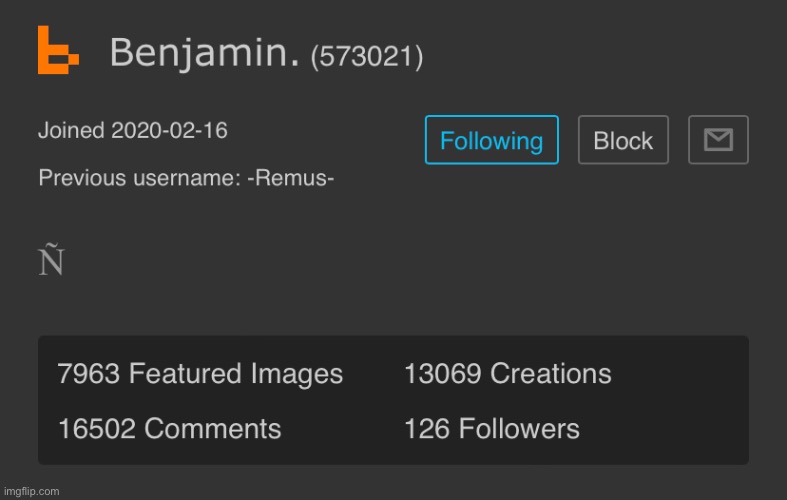This screenshot has height=500, width=787.
Task: Click the Ñ tagline text
Action: pos(51,259)
